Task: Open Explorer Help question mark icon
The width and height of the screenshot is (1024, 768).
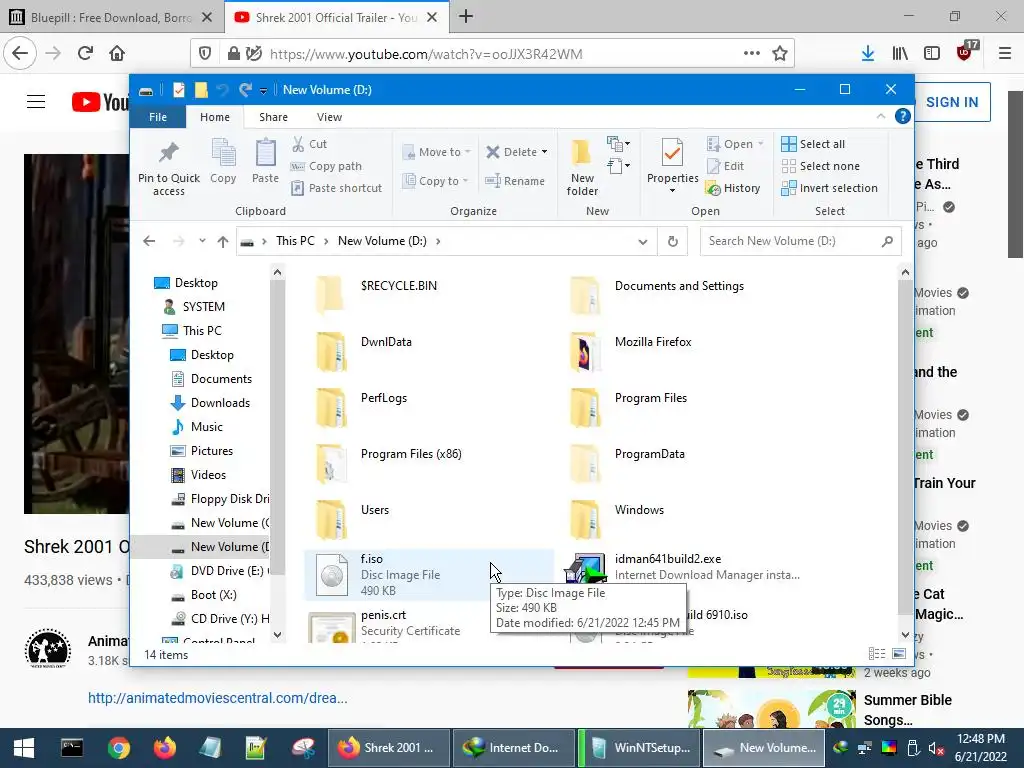Action: point(903,116)
